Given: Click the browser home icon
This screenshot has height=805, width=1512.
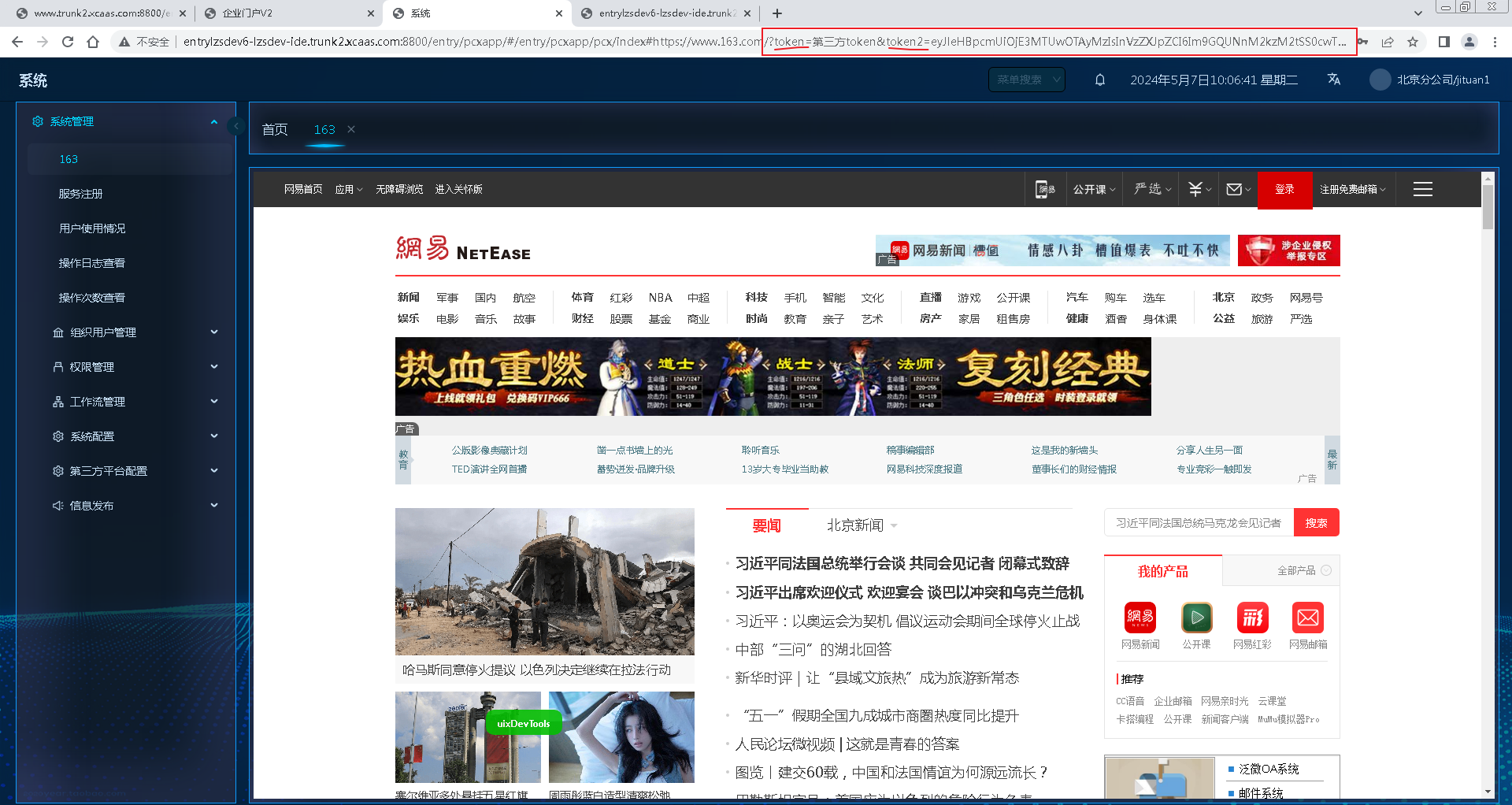Looking at the screenshot, I should point(93,42).
